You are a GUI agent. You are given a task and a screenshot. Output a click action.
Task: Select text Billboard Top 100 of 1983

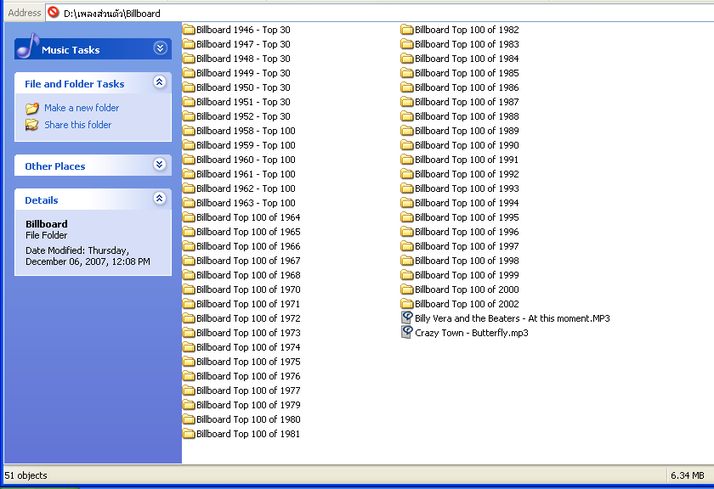point(467,44)
